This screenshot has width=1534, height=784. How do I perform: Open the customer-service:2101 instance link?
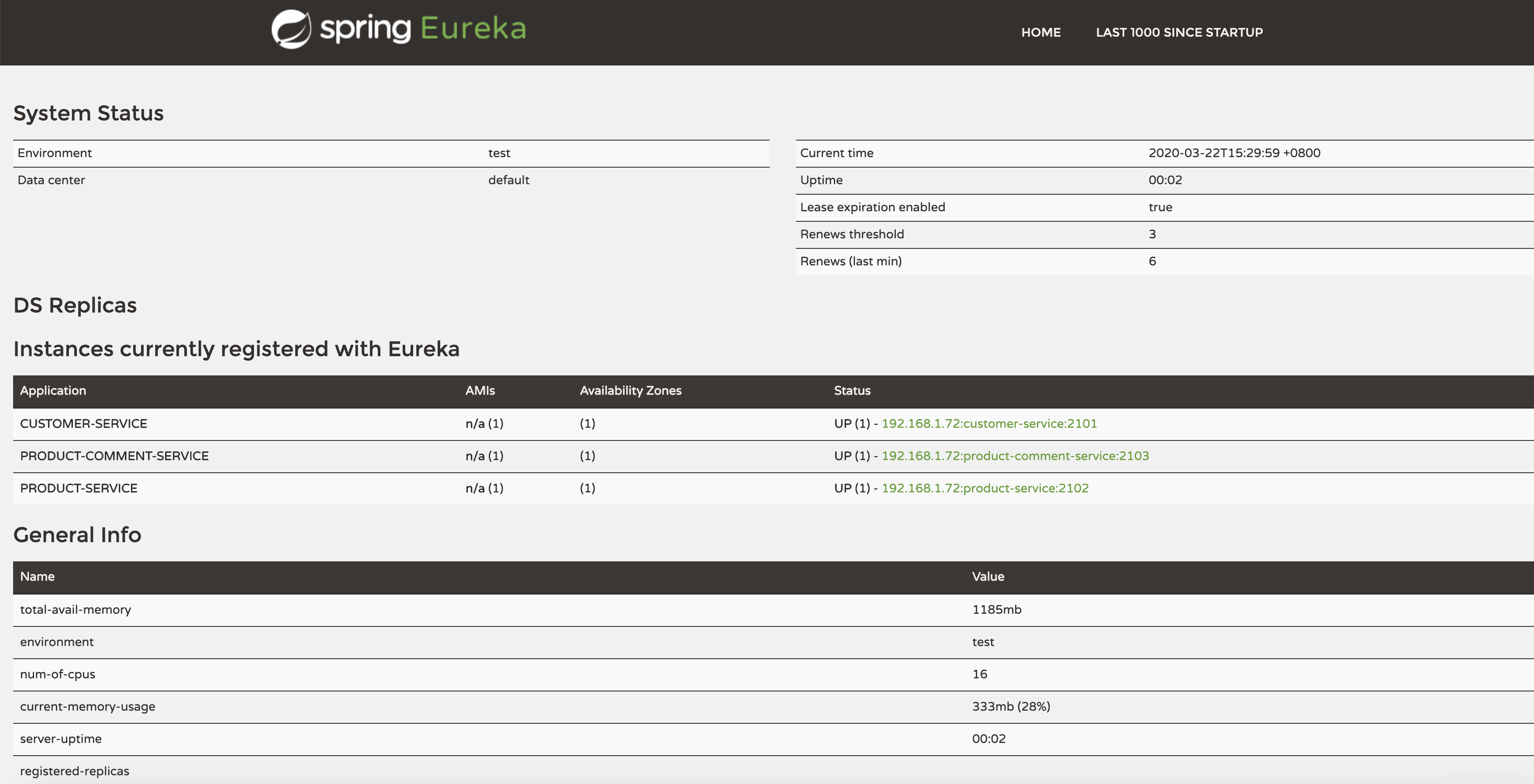(988, 424)
